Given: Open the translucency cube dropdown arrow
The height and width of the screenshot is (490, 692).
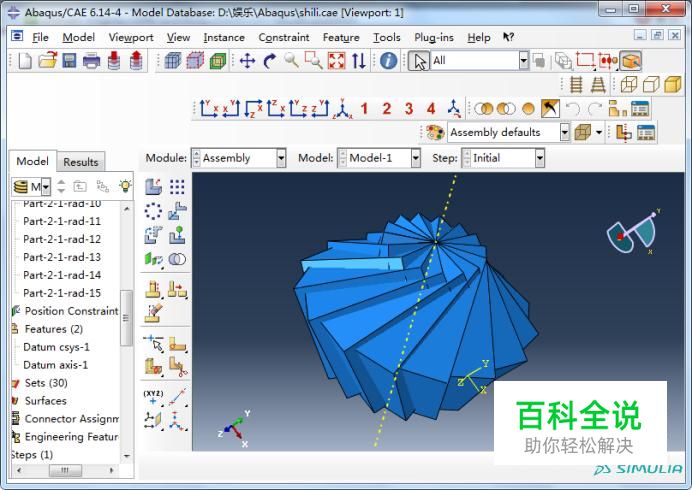Looking at the screenshot, I should (599, 132).
